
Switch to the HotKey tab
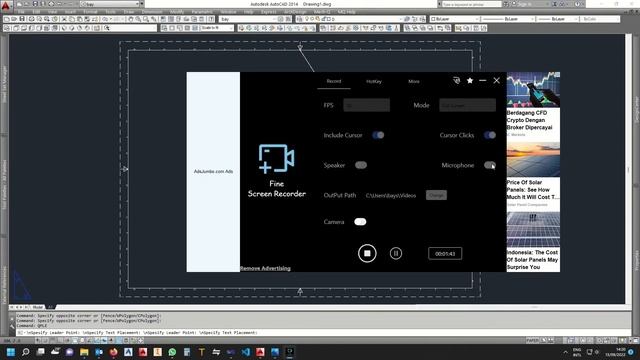click(374, 81)
